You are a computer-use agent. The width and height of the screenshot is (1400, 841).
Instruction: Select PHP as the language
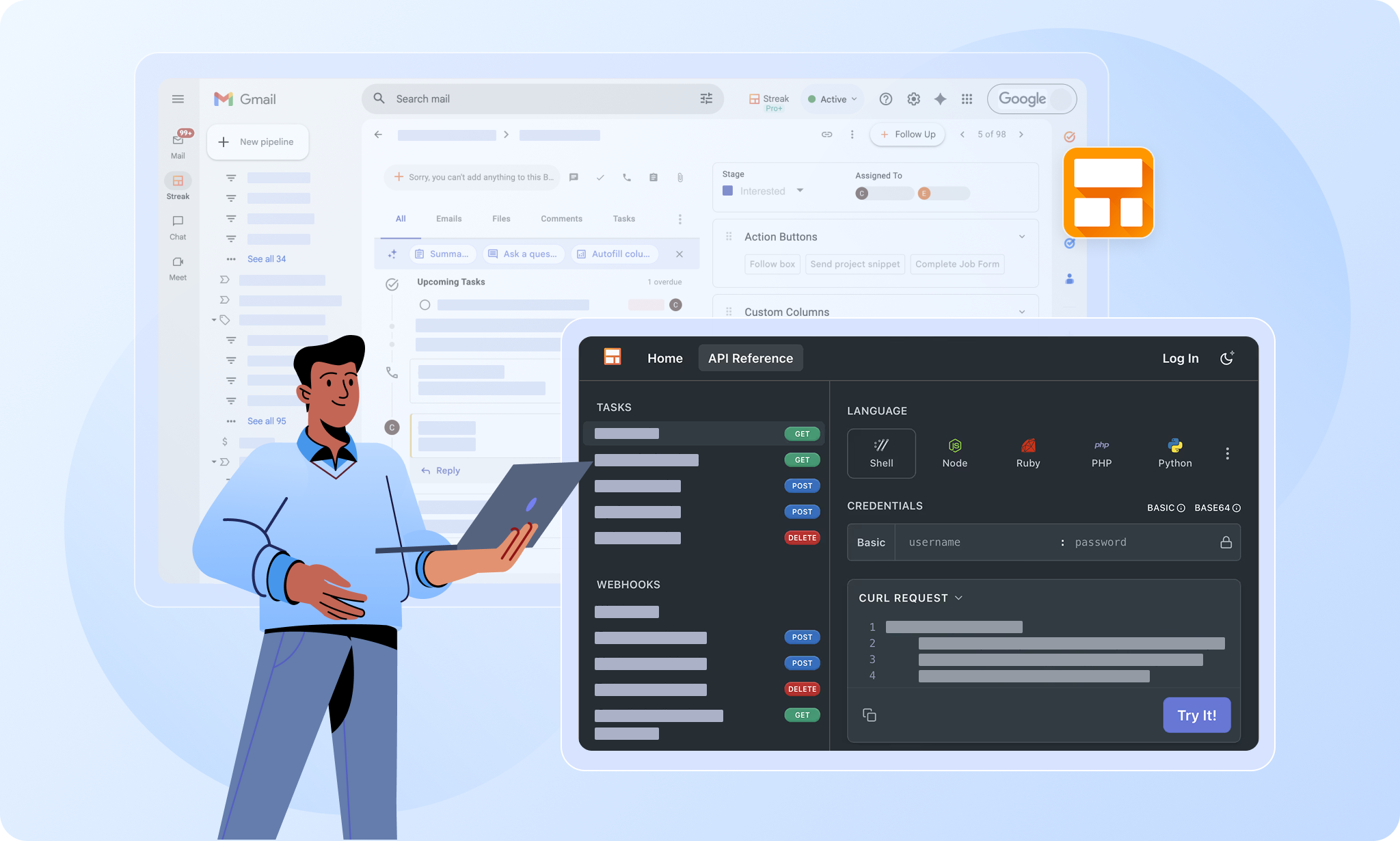coord(1102,453)
